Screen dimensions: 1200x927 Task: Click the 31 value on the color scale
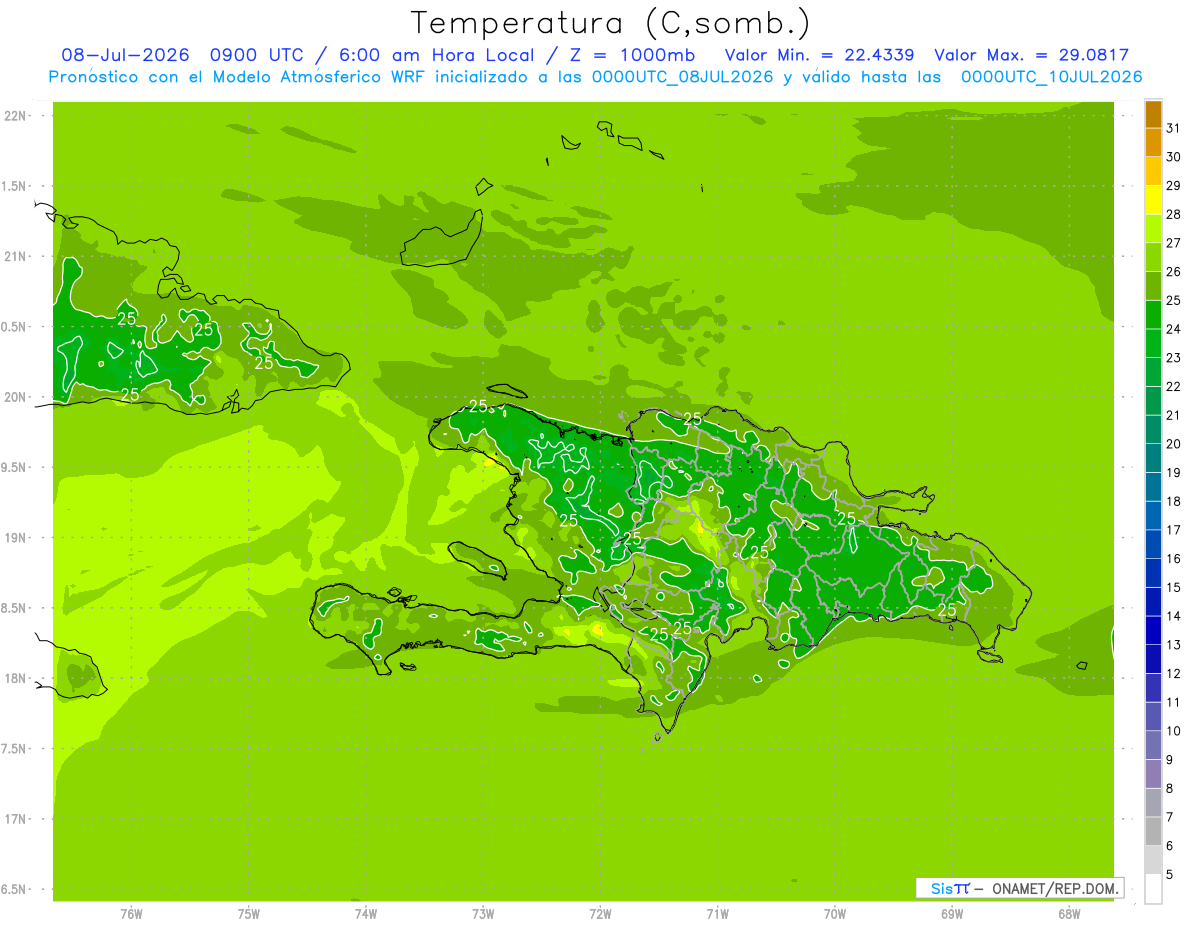1173,128
